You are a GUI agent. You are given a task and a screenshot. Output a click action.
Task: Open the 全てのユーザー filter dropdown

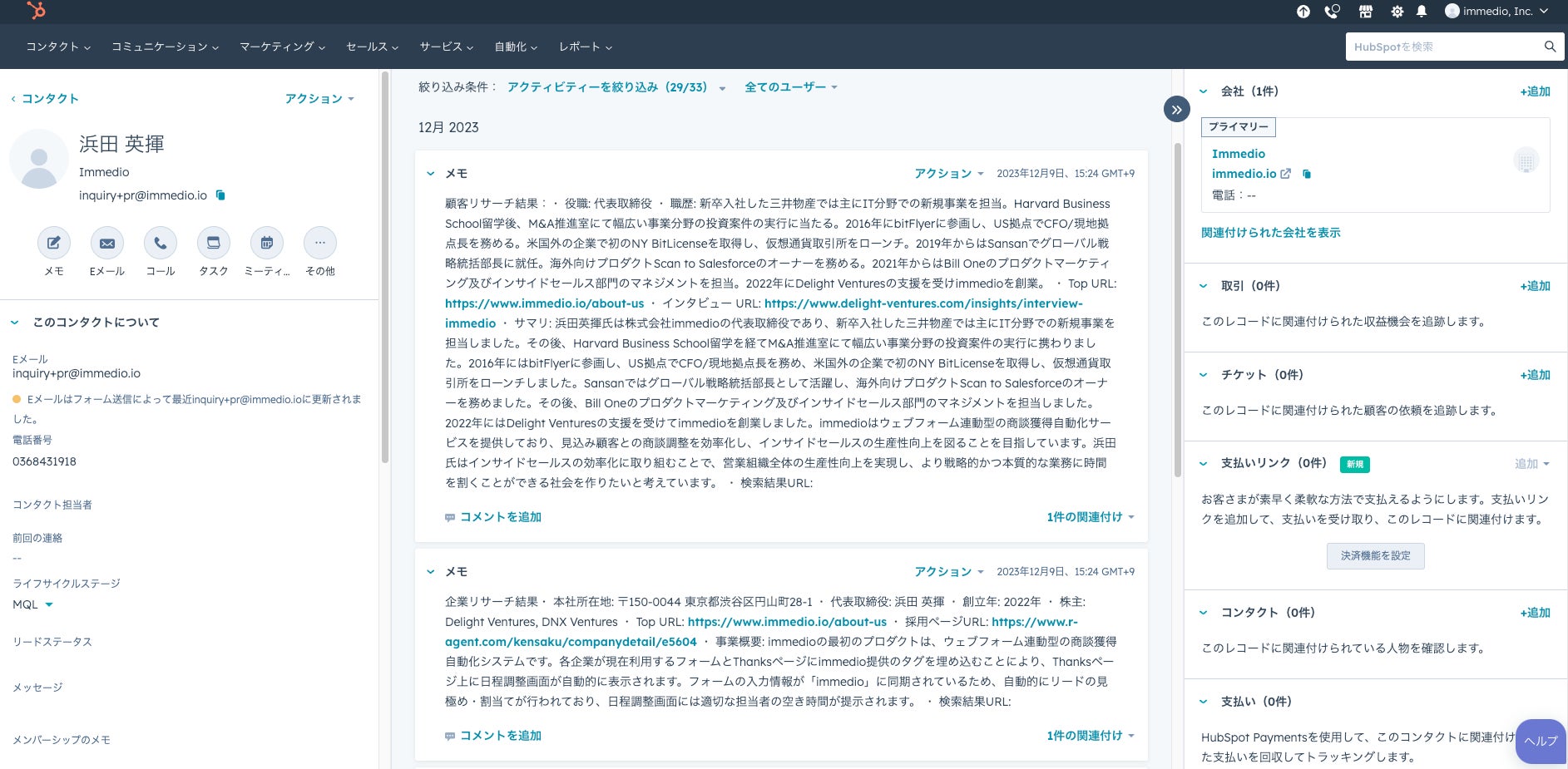(x=791, y=87)
